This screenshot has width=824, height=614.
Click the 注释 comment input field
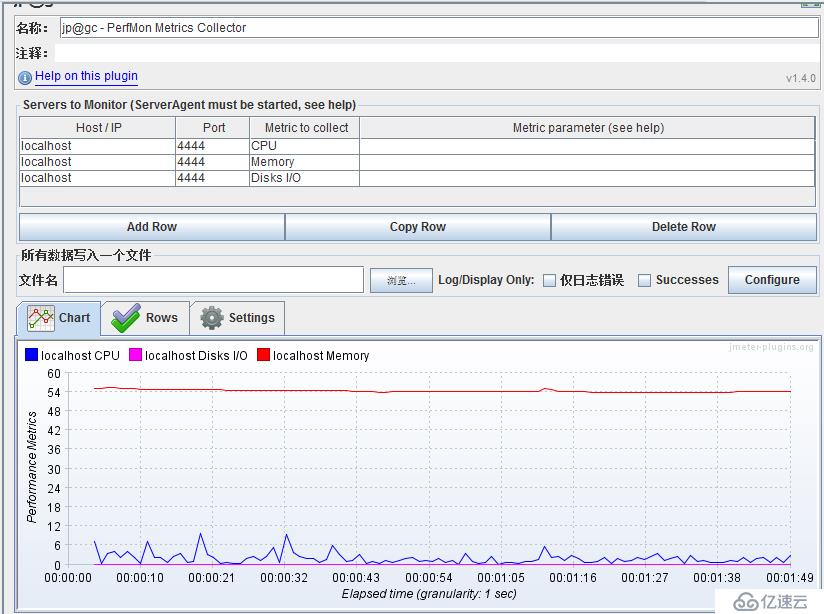click(x=436, y=53)
